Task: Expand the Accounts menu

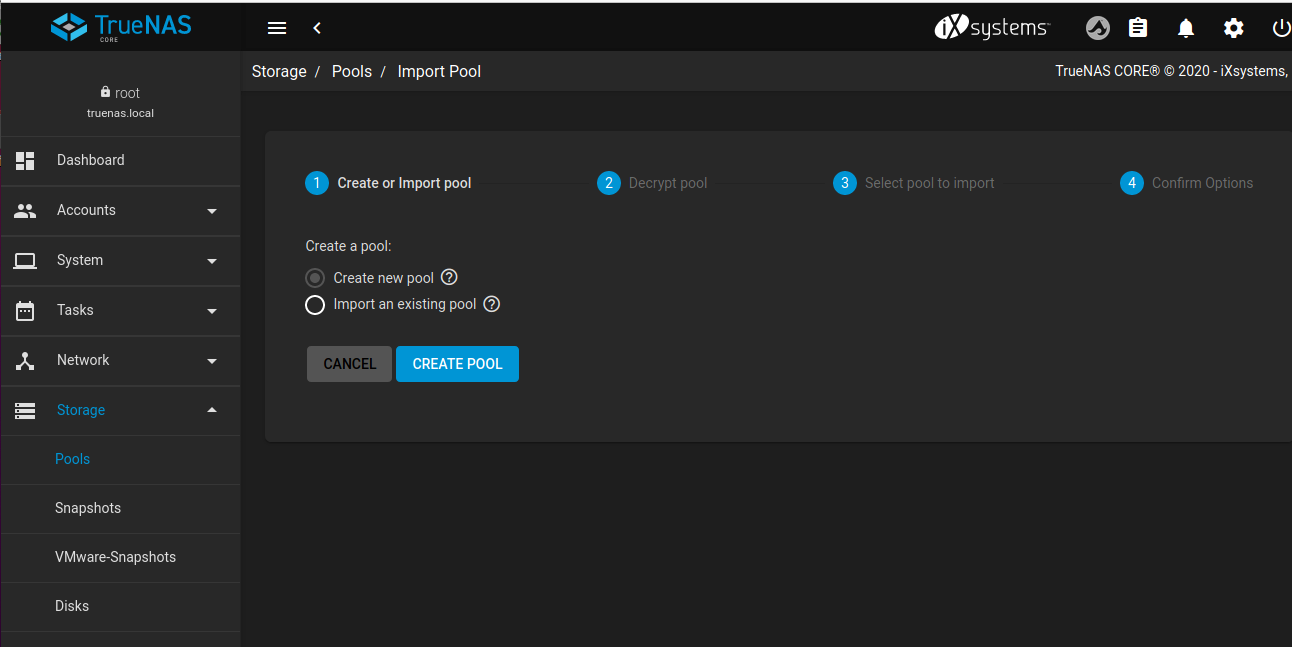Action: (x=120, y=210)
